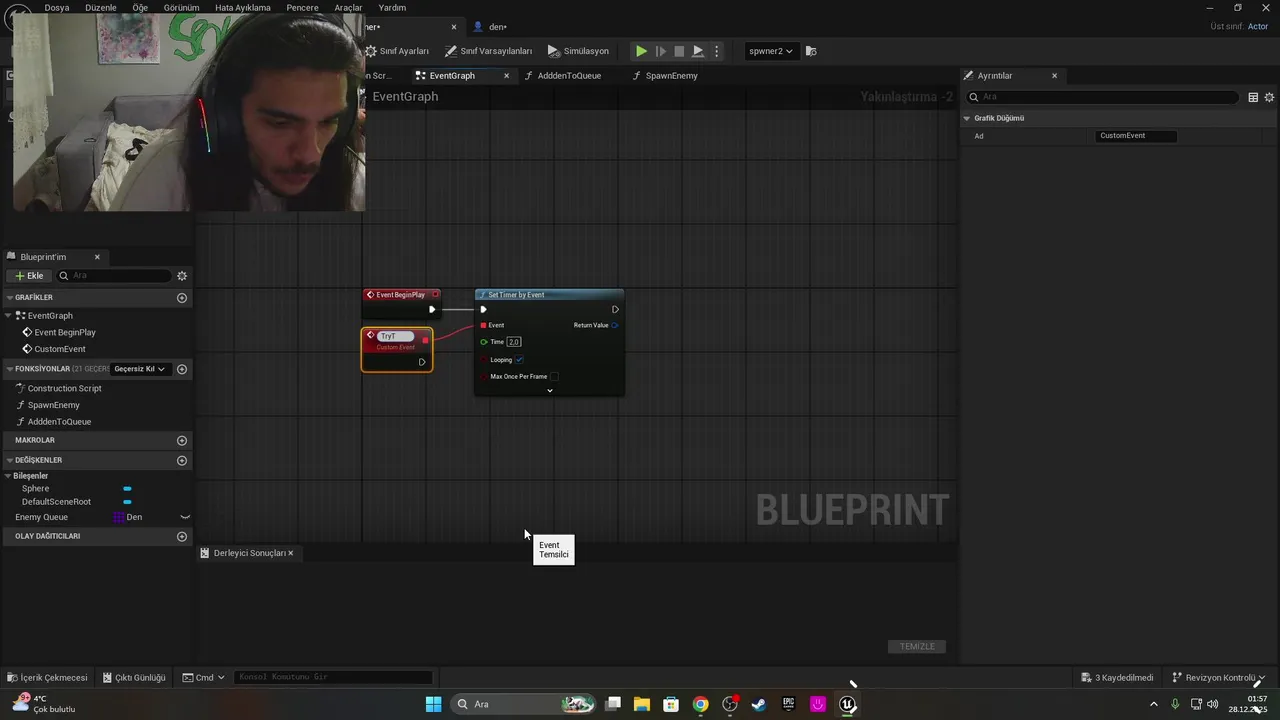Open the Geçersiz Kıl override dropdown

coord(139,369)
